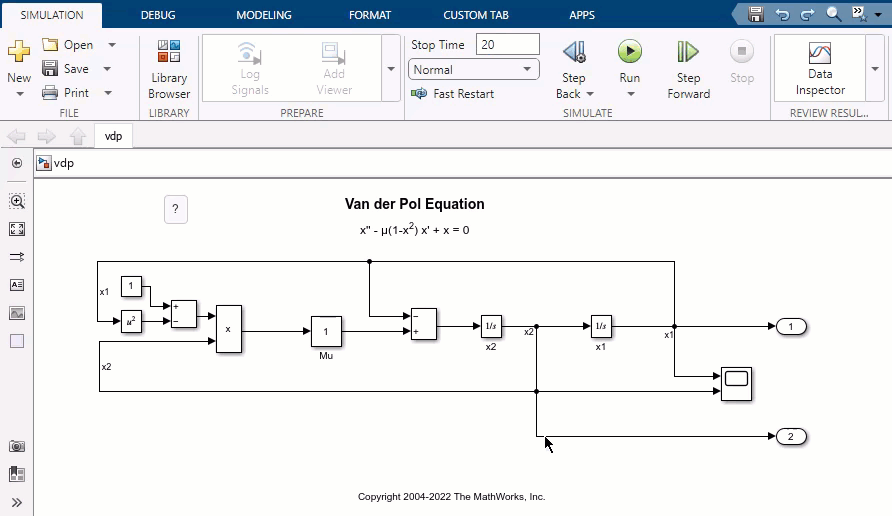Switch to the DEBUG tab
The height and width of the screenshot is (516, 892).
[x=158, y=15]
